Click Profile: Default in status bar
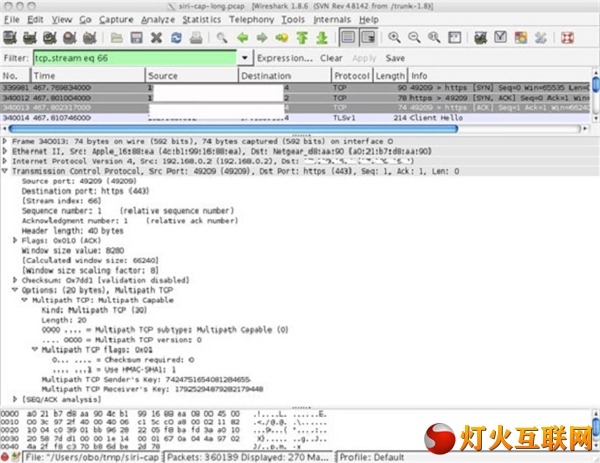Image resolution: width=600 pixels, height=463 pixels. [372, 457]
